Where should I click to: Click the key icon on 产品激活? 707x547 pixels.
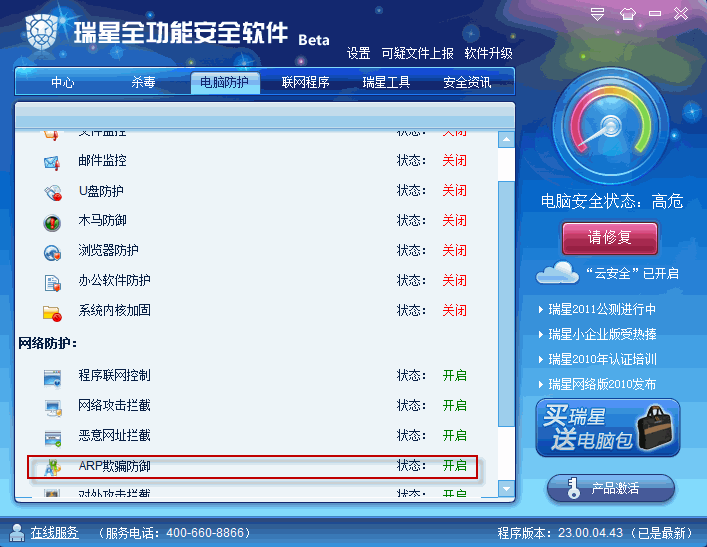coord(573,488)
